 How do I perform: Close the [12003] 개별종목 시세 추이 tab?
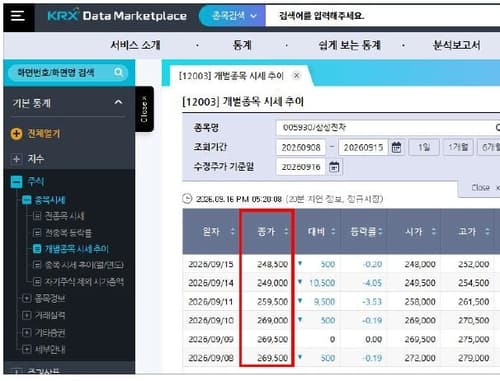[296, 76]
